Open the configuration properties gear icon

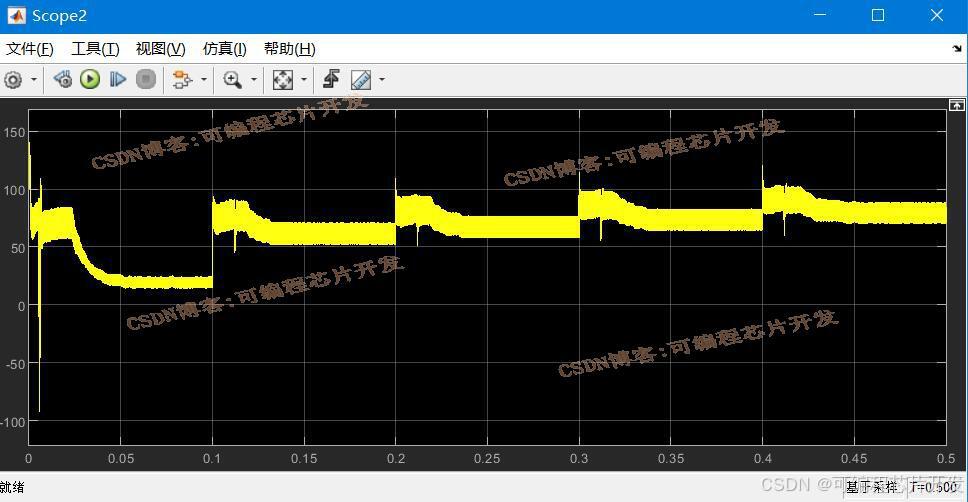coord(13,80)
